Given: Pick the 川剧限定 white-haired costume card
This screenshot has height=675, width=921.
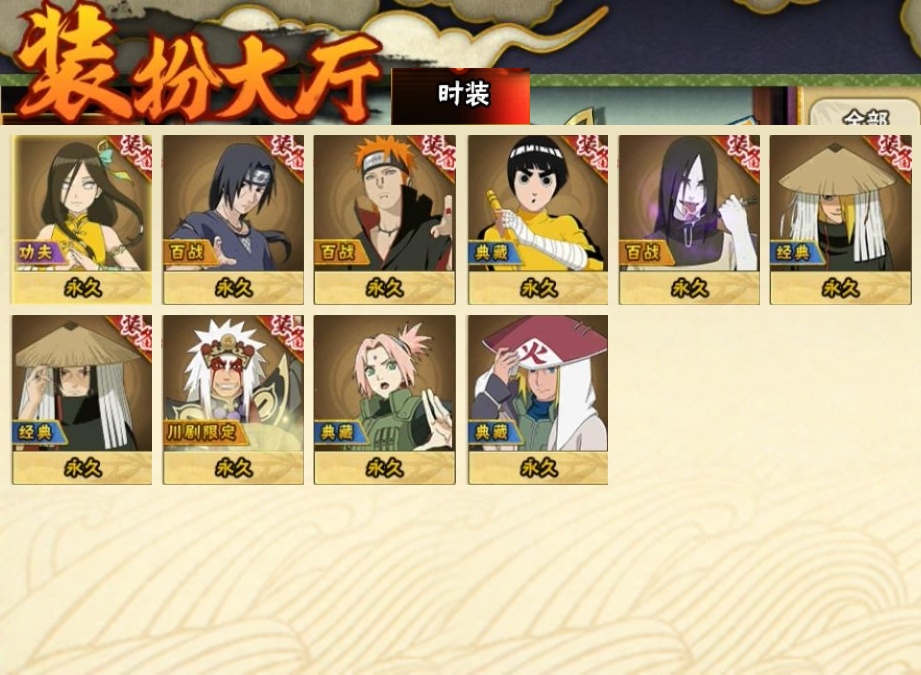Looking at the screenshot, I should [233, 399].
